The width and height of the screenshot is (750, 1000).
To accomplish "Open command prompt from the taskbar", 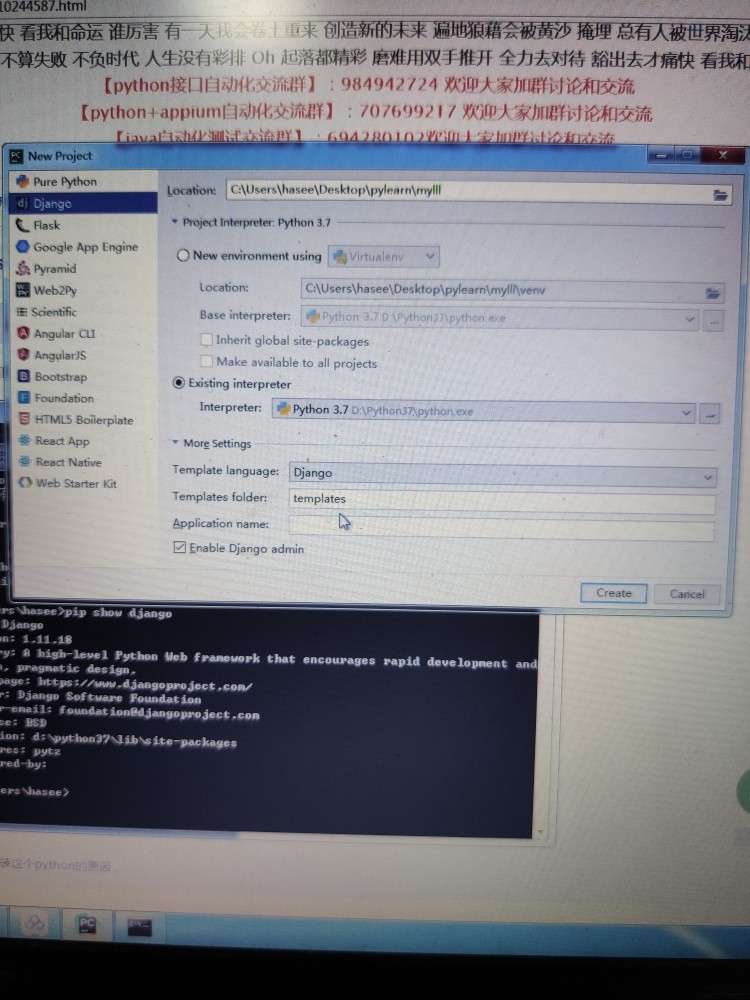I will click(x=139, y=926).
